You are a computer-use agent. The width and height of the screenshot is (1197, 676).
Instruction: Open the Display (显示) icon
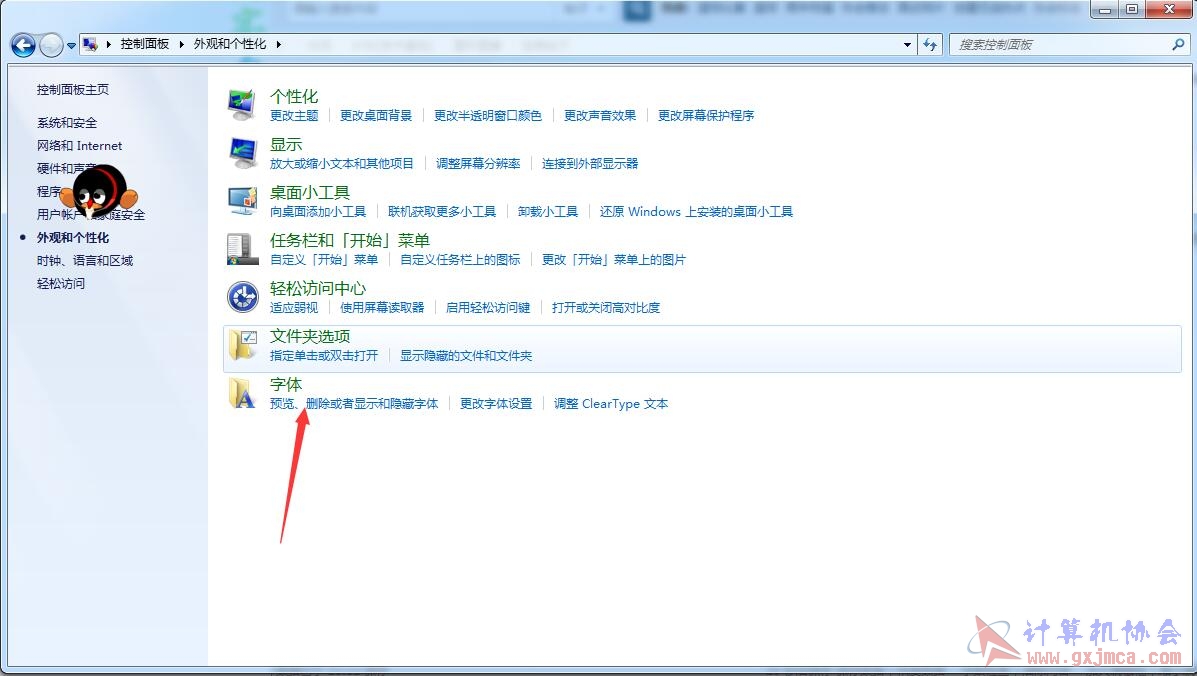pos(243,153)
